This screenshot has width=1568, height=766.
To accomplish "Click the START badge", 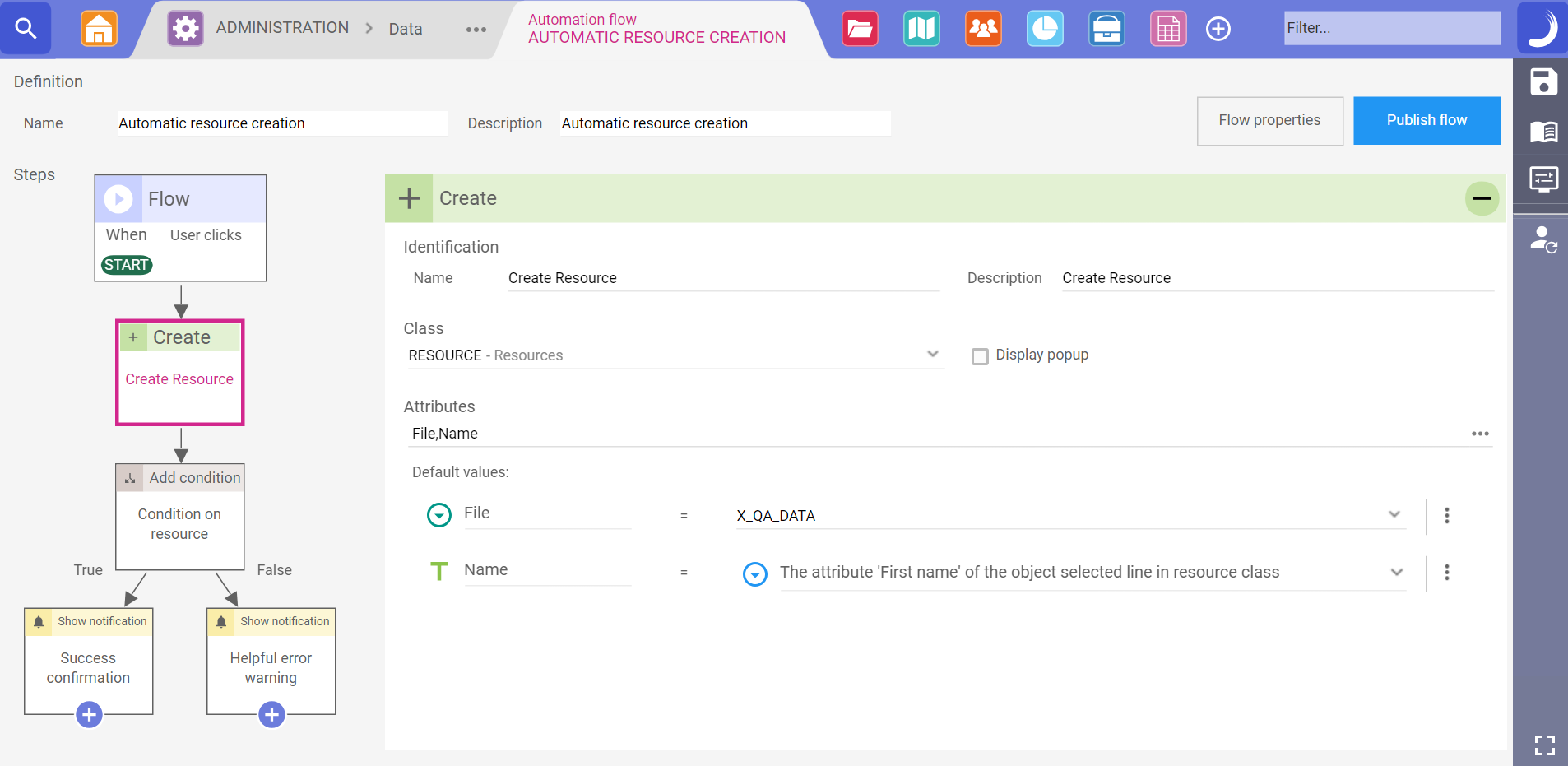I will pyautogui.click(x=127, y=265).
